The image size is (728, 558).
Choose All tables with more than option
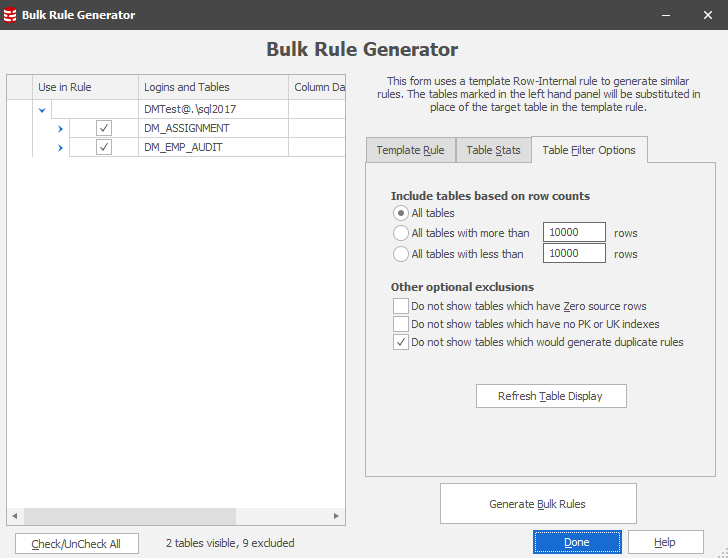point(401,233)
